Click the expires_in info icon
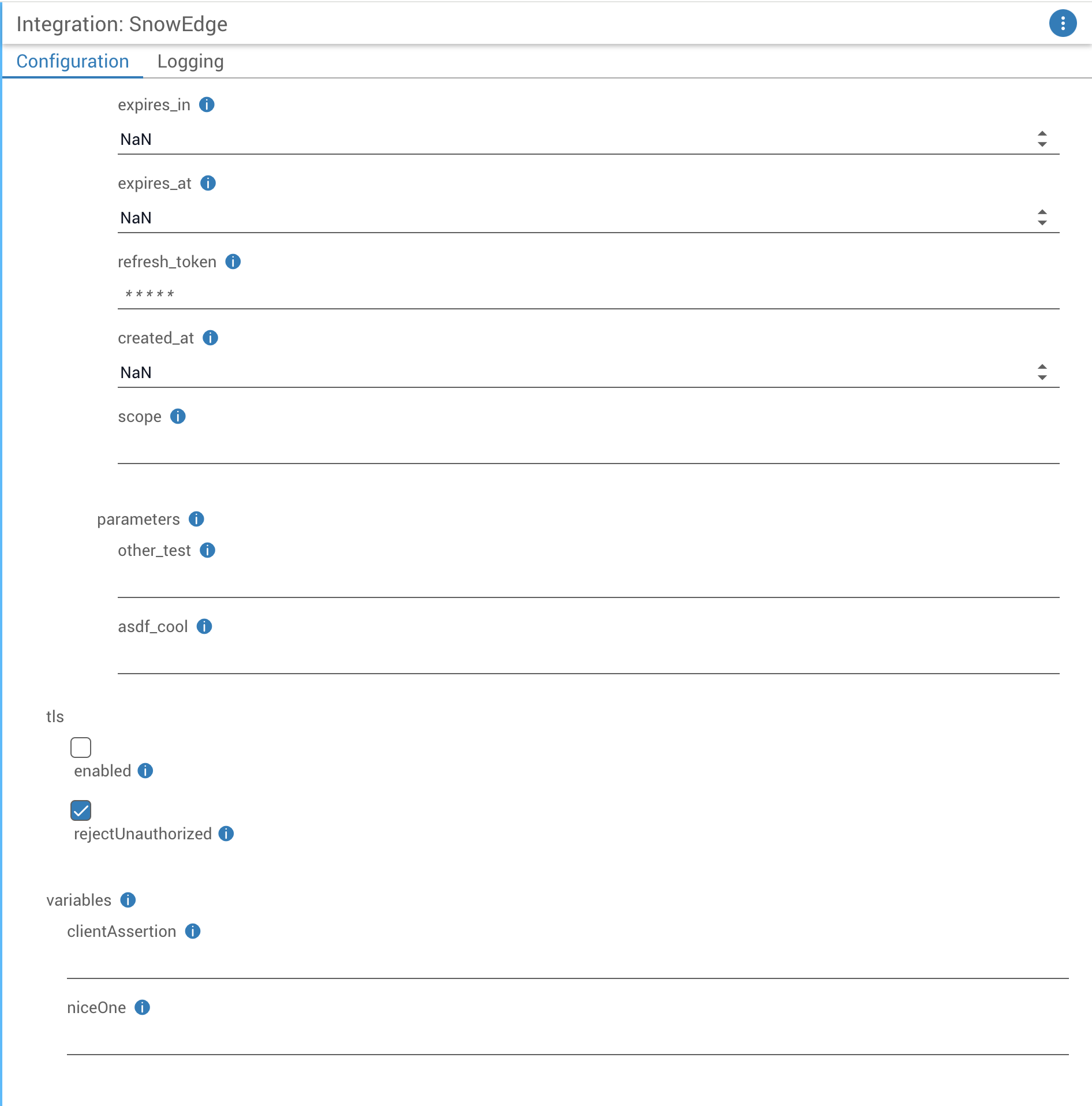This screenshot has height=1106, width=1092. [207, 104]
